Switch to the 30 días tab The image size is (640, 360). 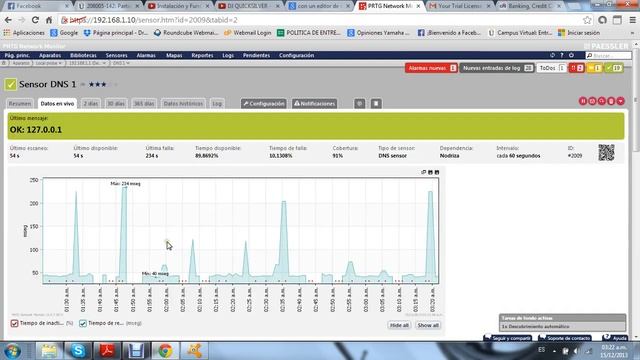[x=116, y=104]
